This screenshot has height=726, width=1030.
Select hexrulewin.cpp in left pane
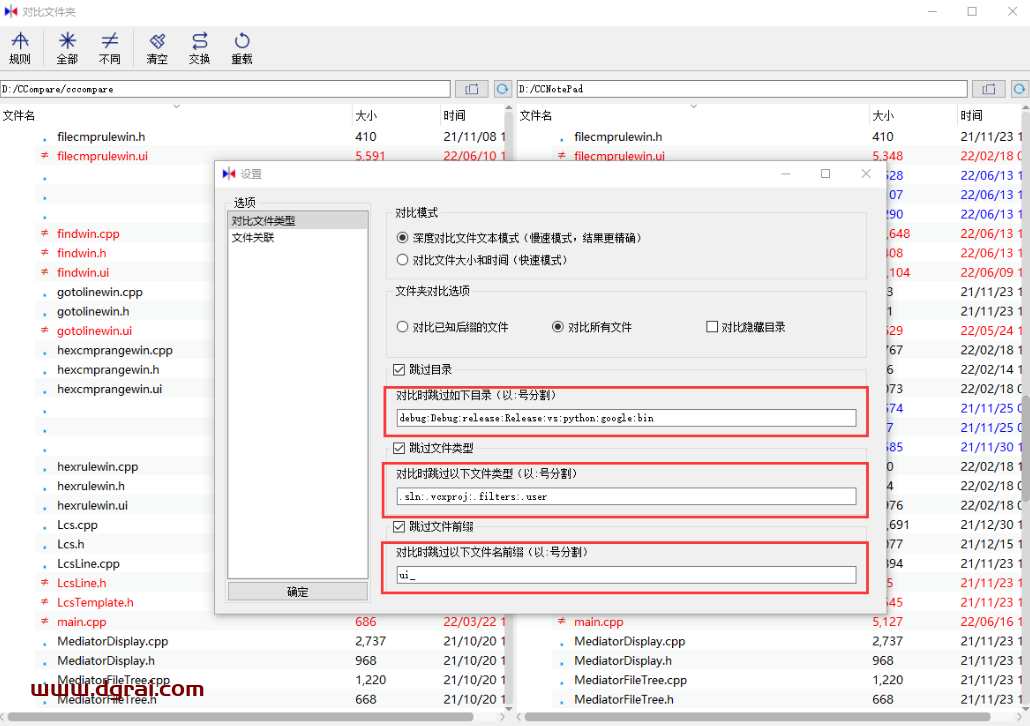[98, 466]
